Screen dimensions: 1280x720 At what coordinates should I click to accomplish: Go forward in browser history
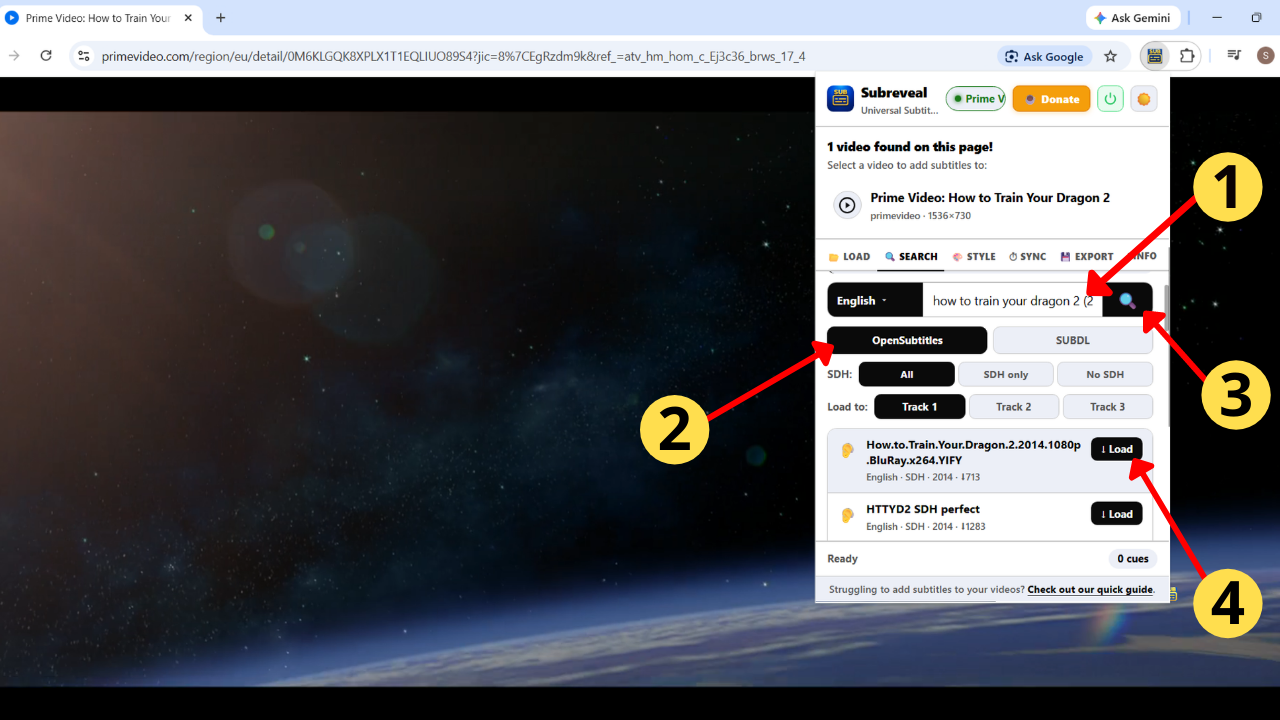[14, 56]
